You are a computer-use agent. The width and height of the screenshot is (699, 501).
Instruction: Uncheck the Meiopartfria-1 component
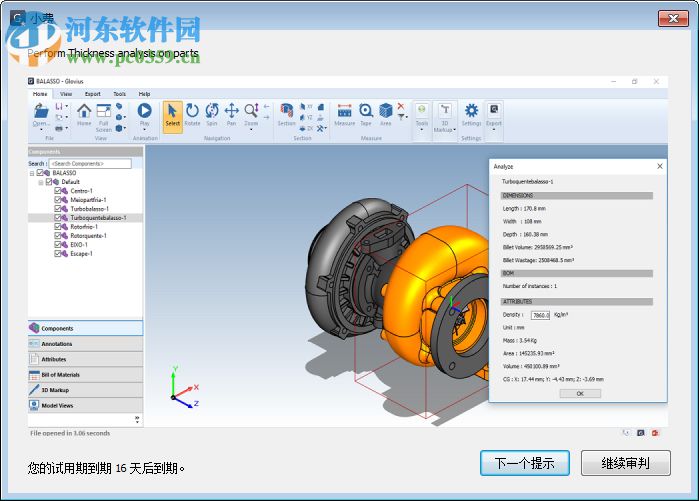(x=58, y=199)
